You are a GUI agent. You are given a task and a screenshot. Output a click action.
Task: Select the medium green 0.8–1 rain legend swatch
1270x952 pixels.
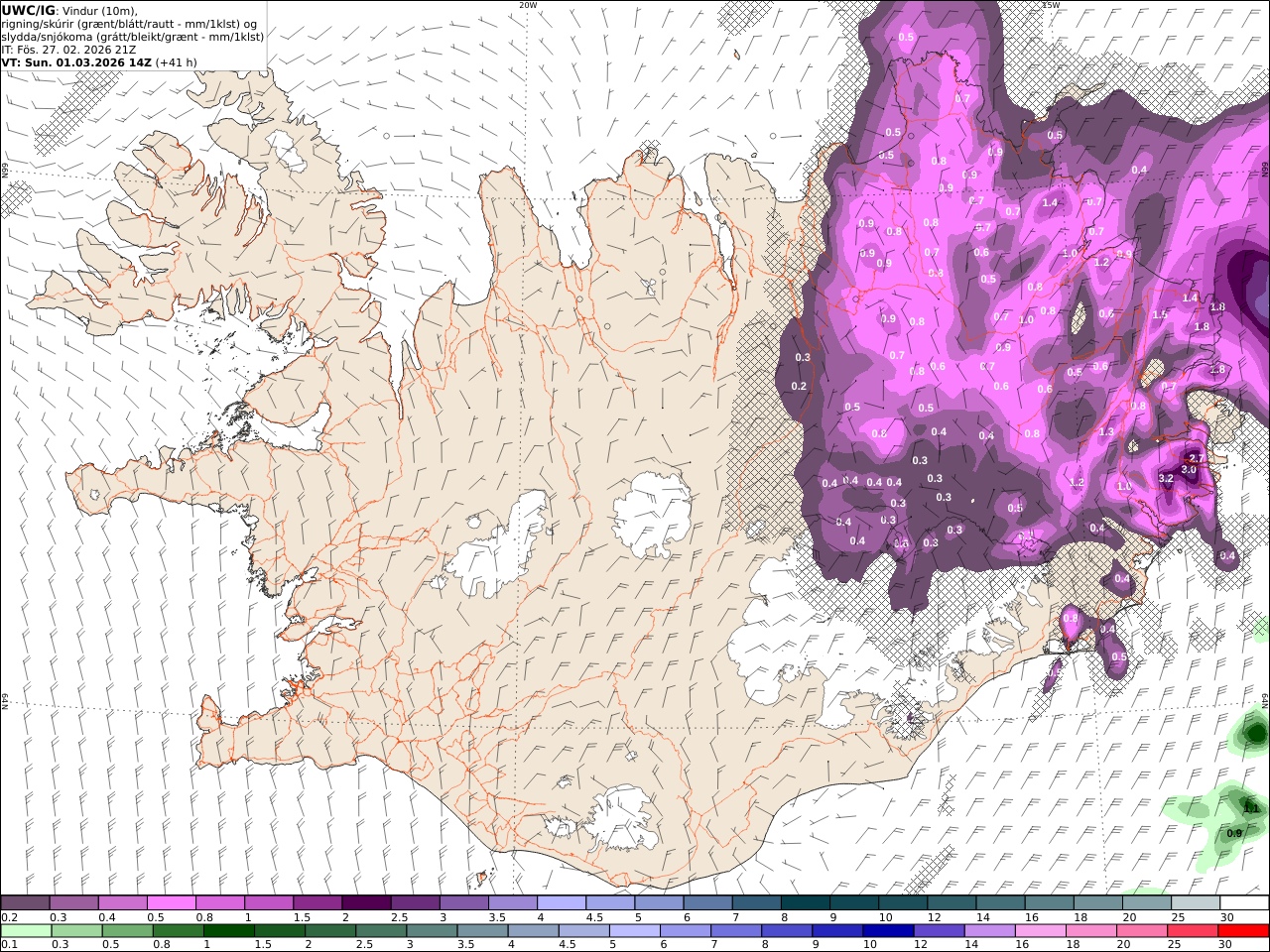pos(179,930)
